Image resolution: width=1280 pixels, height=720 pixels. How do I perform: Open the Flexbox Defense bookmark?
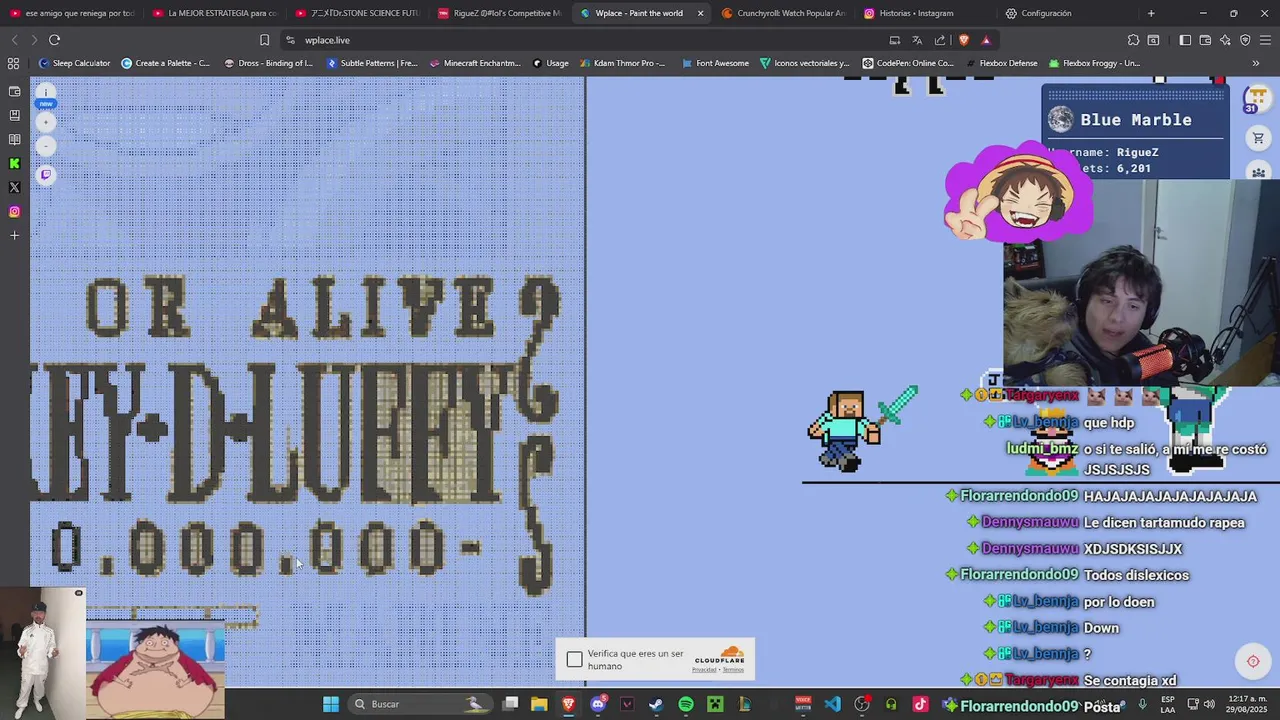pos(1001,63)
